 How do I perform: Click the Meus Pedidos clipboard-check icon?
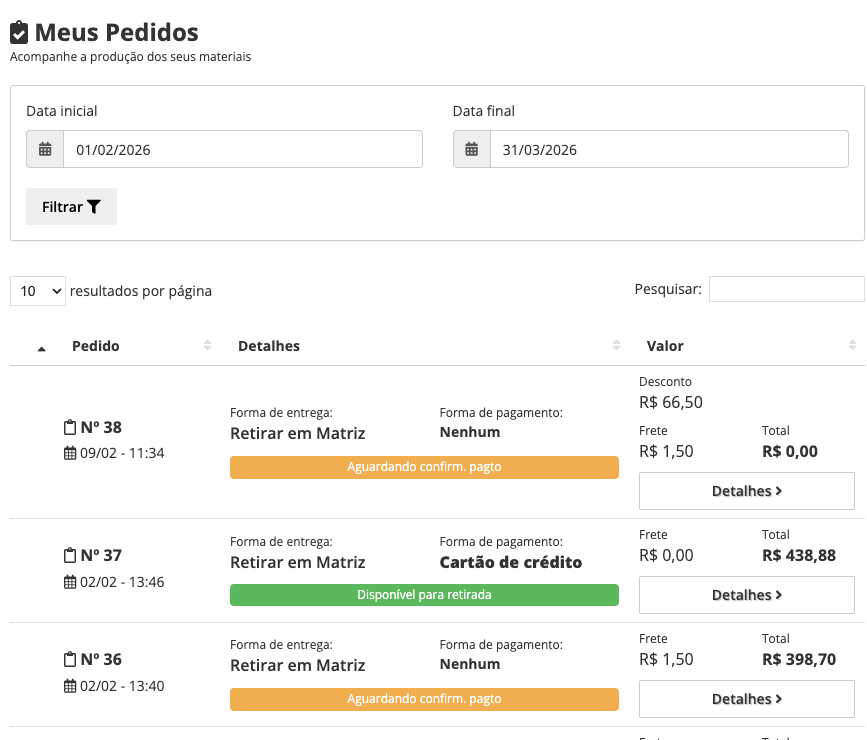click(x=19, y=33)
